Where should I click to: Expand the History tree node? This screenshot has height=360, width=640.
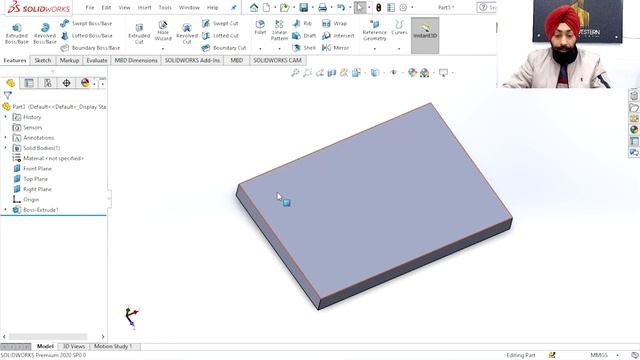click(x=5, y=117)
